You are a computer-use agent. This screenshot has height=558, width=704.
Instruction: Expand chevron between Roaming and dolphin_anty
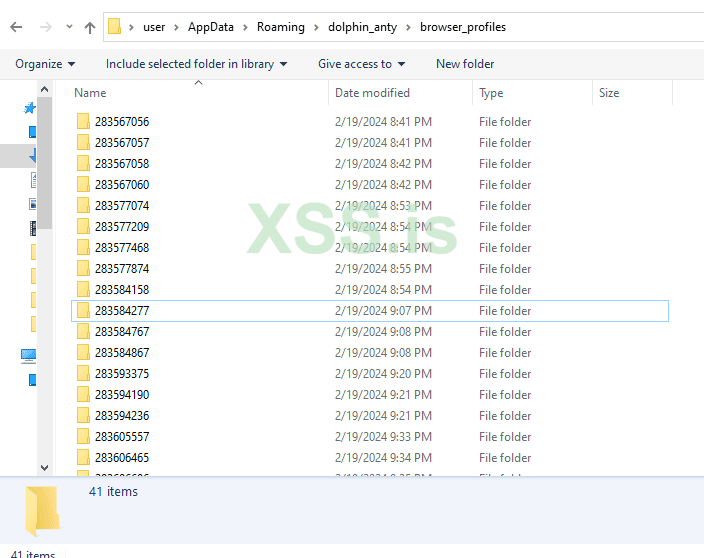coord(316,27)
